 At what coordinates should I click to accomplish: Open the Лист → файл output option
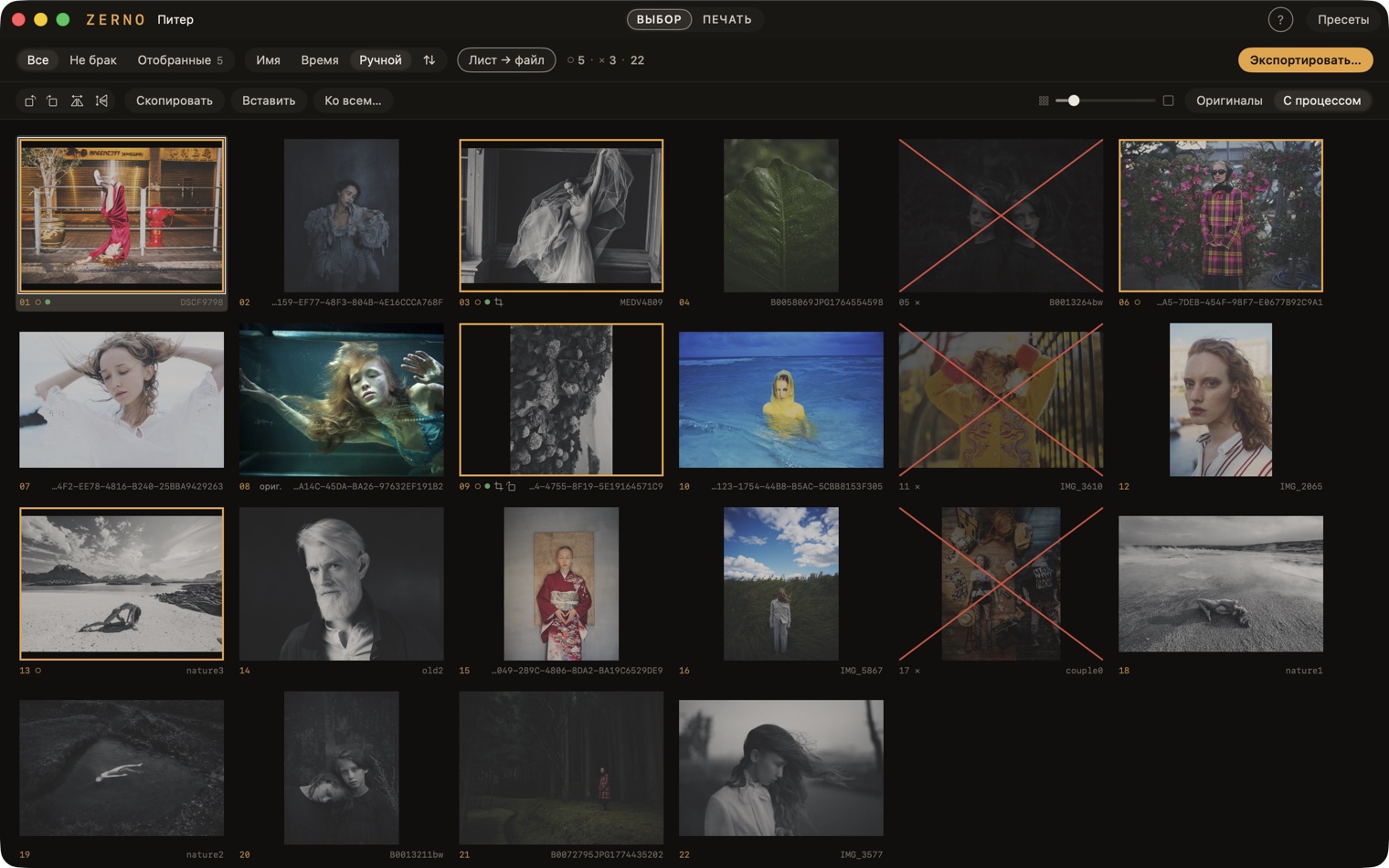pyautogui.click(x=506, y=60)
